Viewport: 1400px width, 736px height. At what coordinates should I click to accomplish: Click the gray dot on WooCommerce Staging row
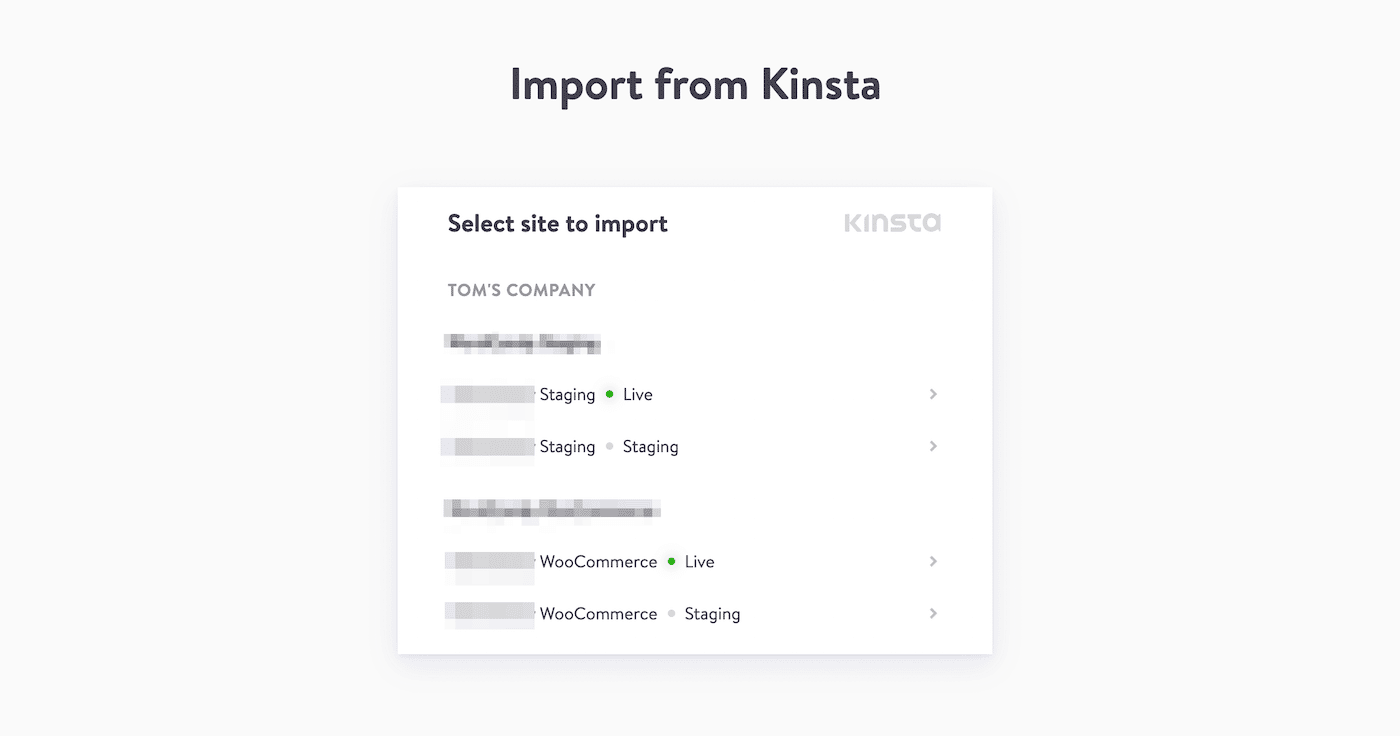670,613
